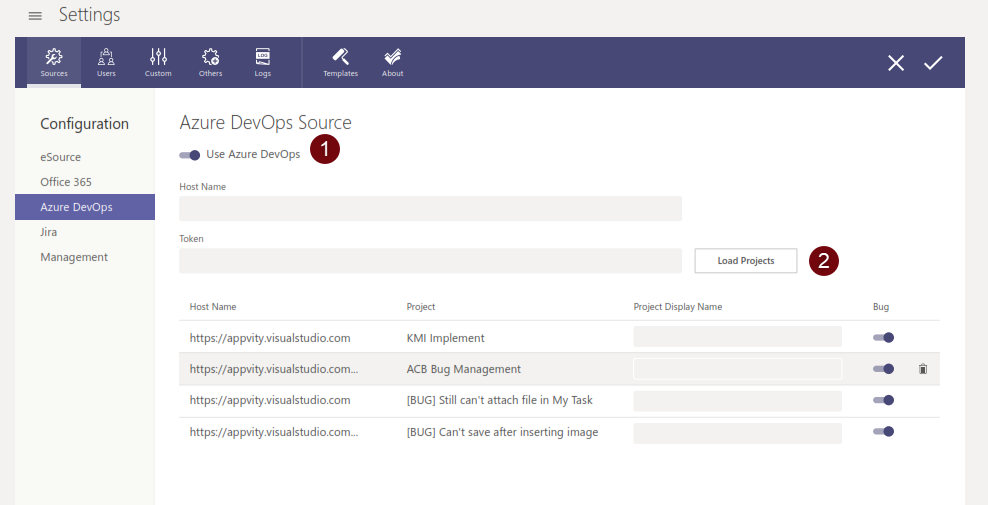The height and width of the screenshot is (505, 988).
Task: Open the Logs icon
Action: pos(262,61)
